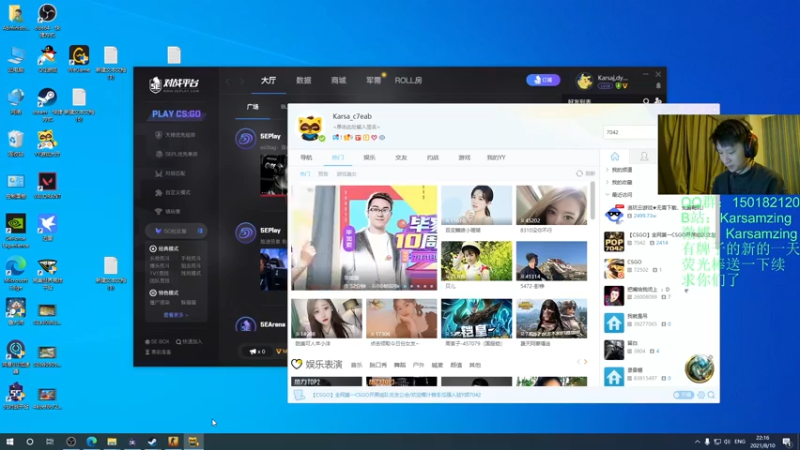The width and height of the screenshot is (800, 450).
Task: Open the YY contacts person tab icon
Action: (x=644, y=157)
